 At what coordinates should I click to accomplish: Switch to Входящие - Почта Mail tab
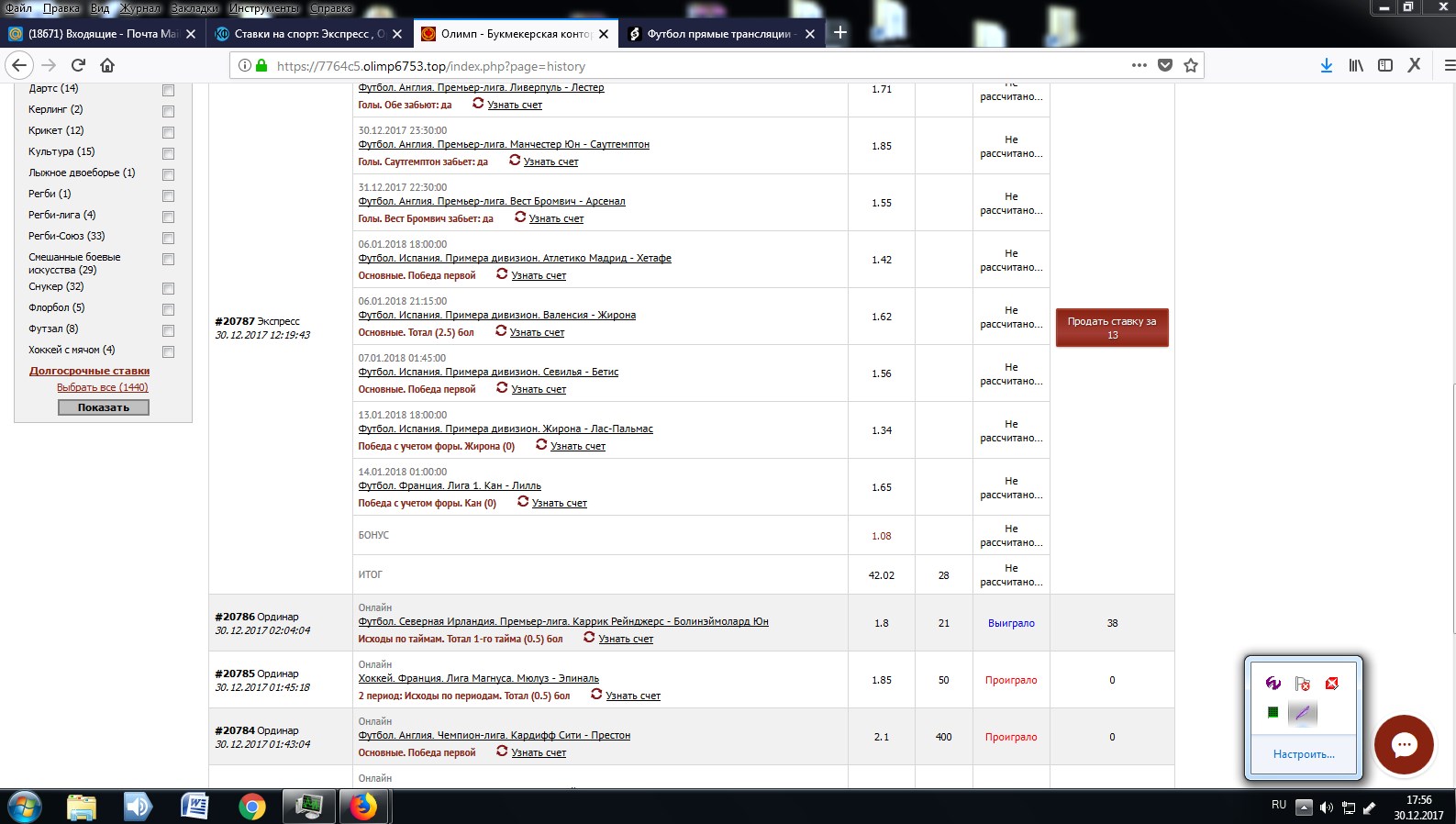tap(101, 33)
